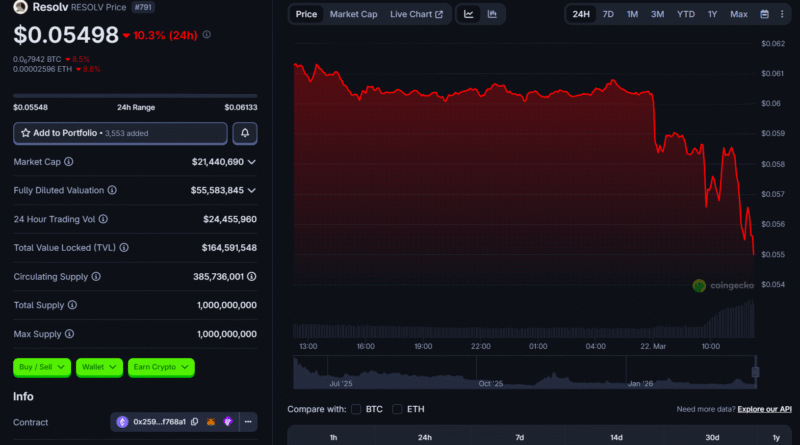Click Oct '25 in chart navigator

coord(491,383)
